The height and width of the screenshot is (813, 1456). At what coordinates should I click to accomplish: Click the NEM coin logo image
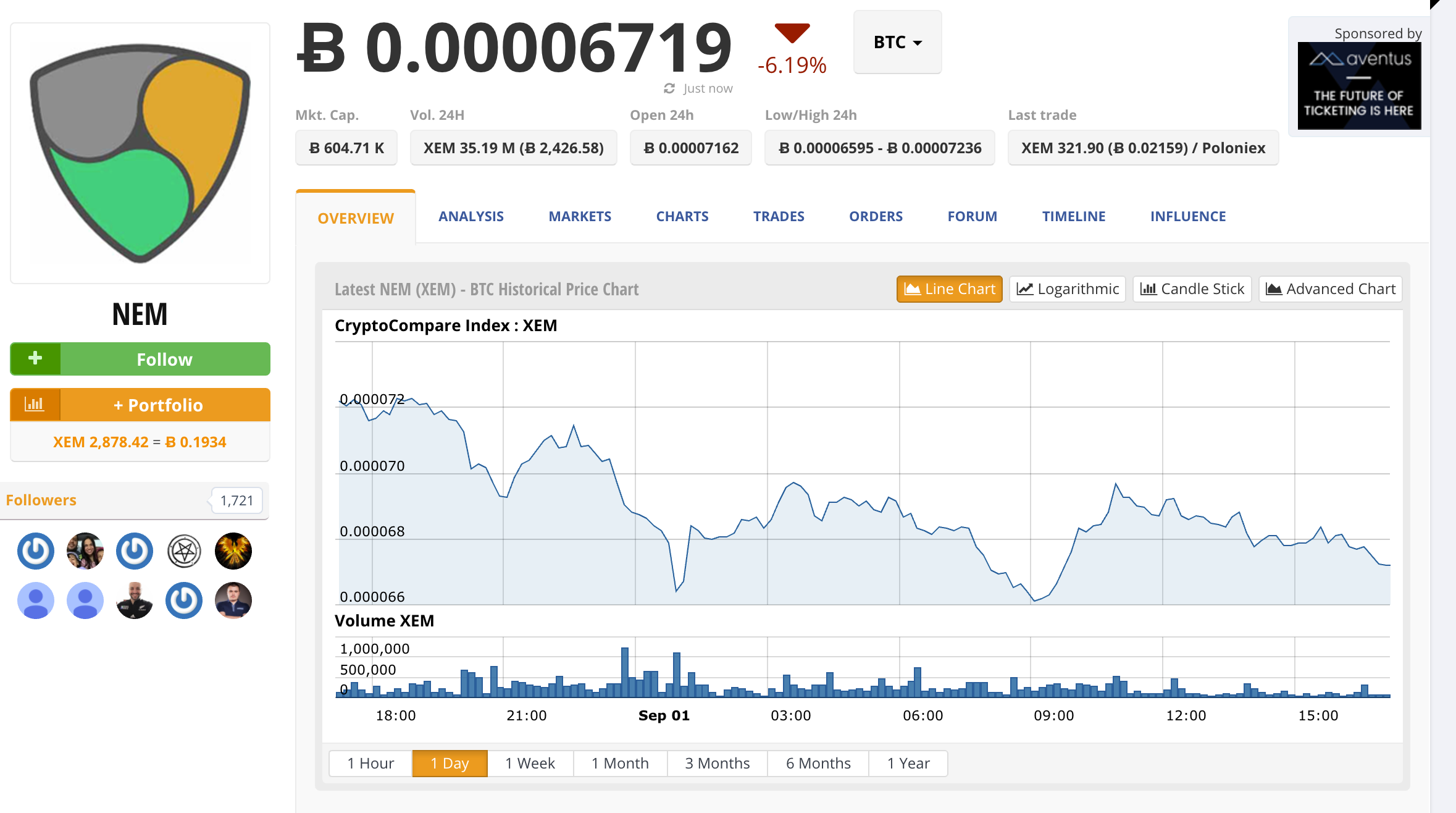pos(140,153)
